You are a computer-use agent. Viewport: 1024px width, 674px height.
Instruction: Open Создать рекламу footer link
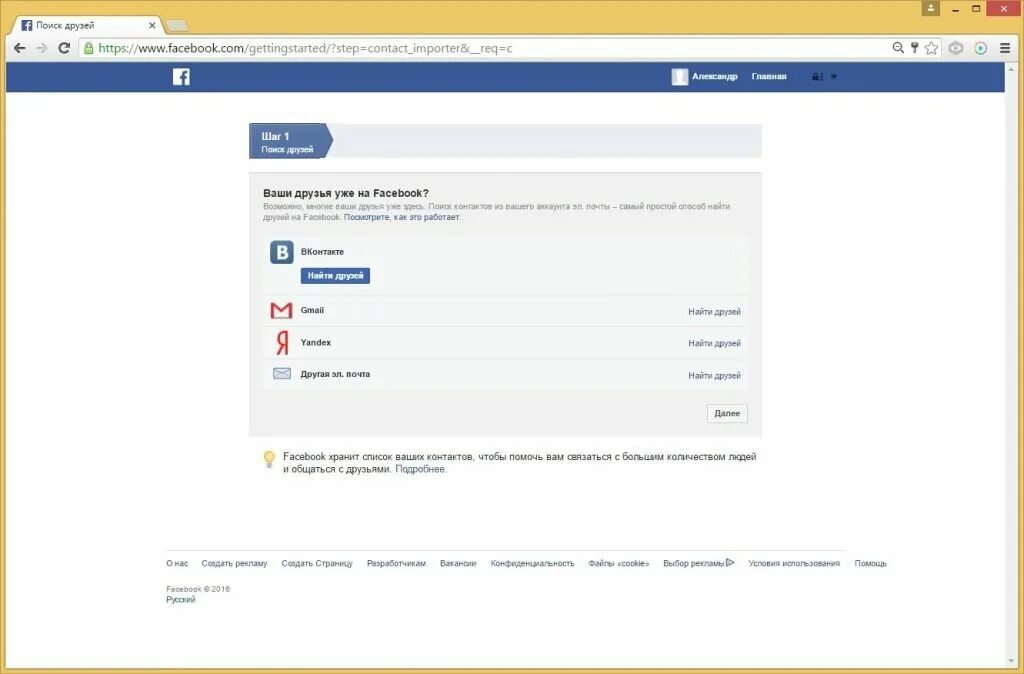click(234, 563)
